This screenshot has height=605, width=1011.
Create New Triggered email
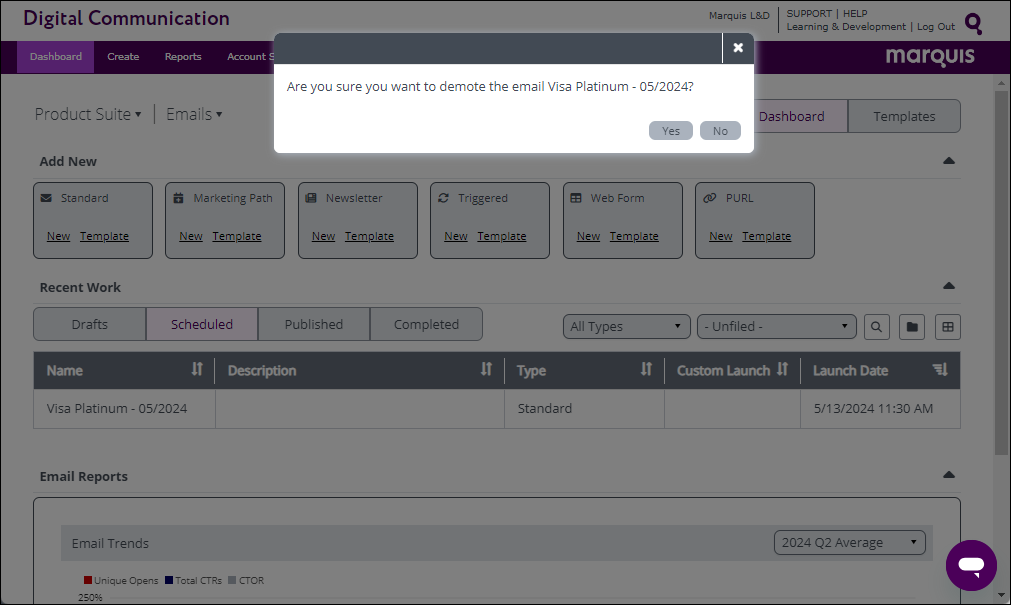(x=456, y=236)
